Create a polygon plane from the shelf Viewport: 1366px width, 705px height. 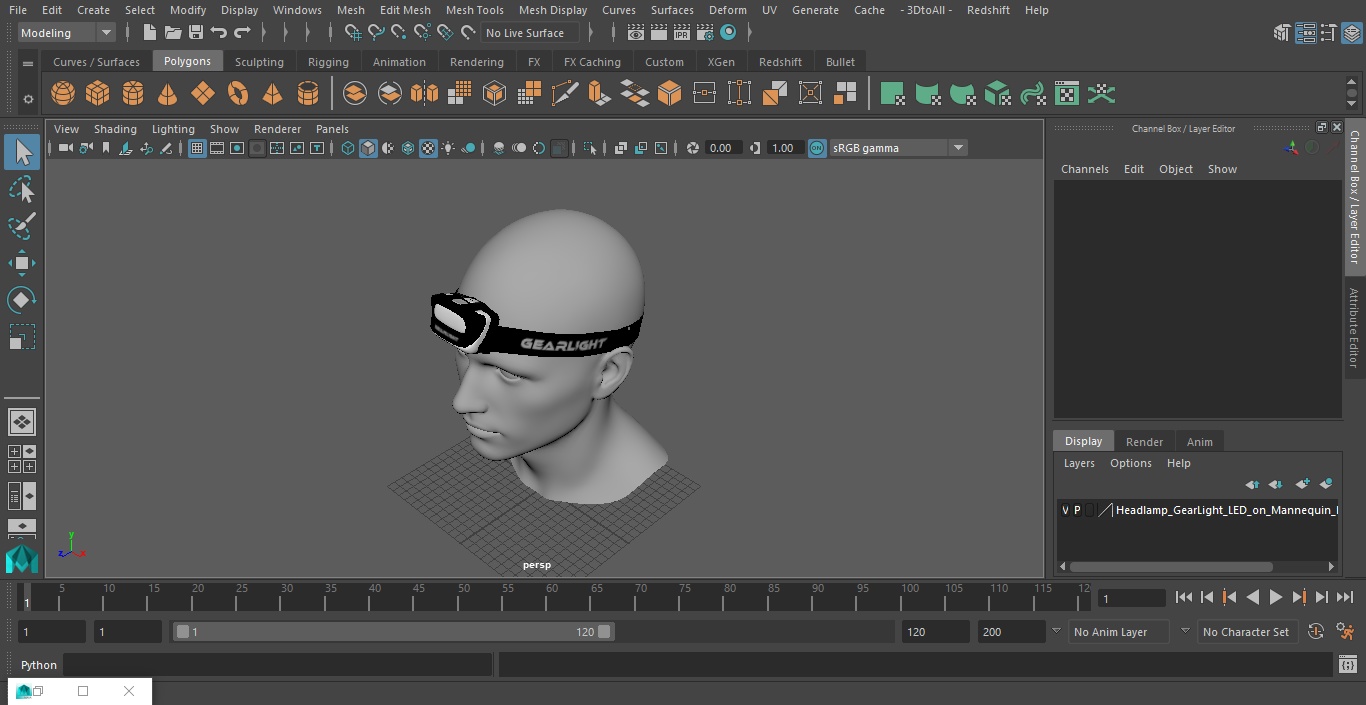[203, 94]
